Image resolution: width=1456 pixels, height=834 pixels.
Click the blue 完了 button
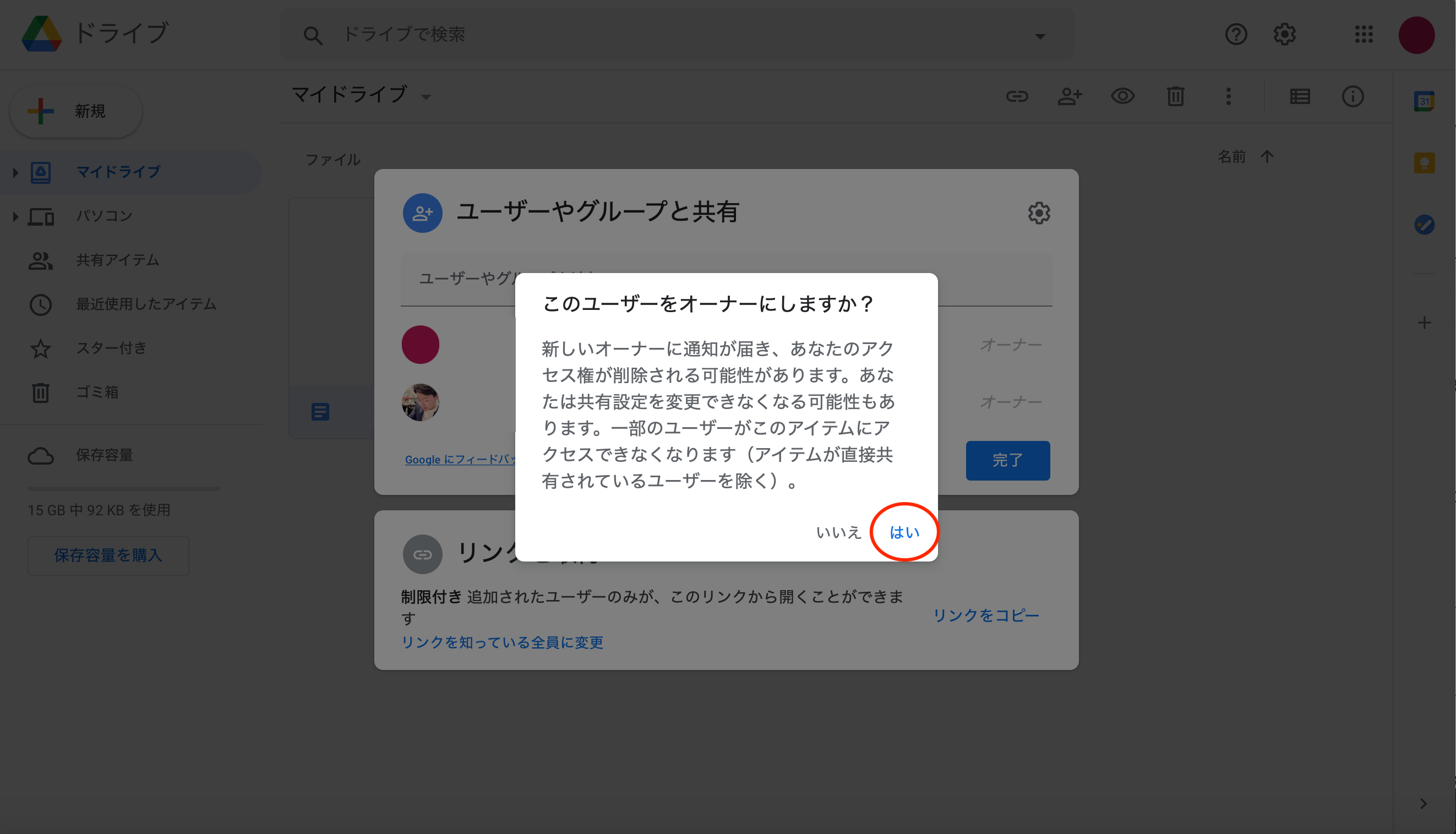[x=1007, y=460]
